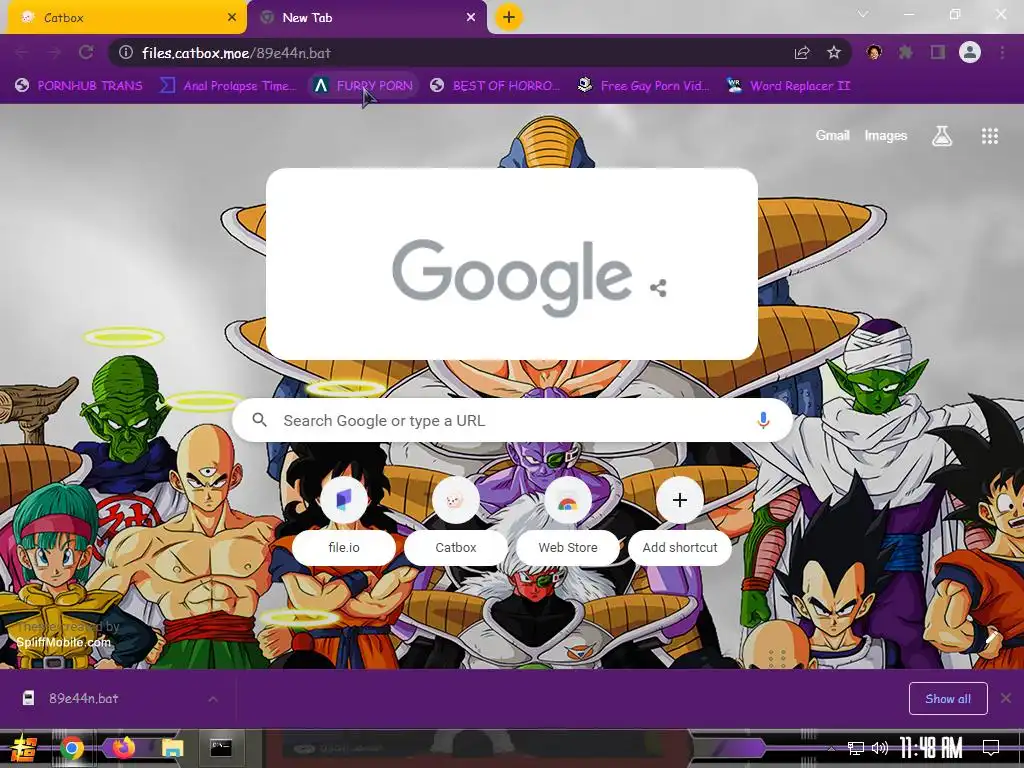The width and height of the screenshot is (1024, 768).
Task: Open a new tab with plus button
Action: pyautogui.click(x=509, y=17)
